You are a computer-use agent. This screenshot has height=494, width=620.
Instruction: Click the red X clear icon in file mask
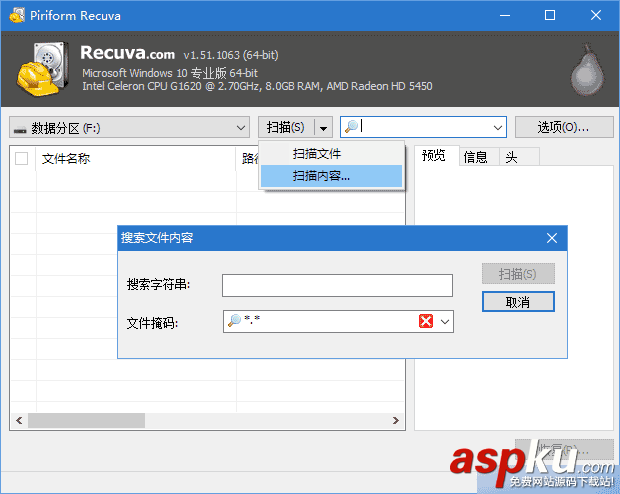pyautogui.click(x=425, y=321)
